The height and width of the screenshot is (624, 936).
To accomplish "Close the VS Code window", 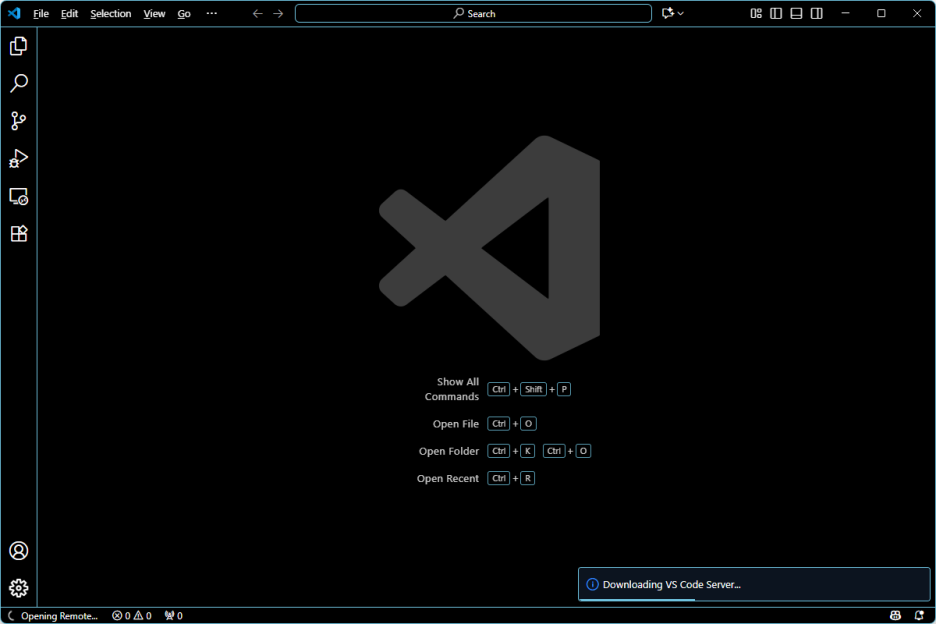I will point(917,13).
